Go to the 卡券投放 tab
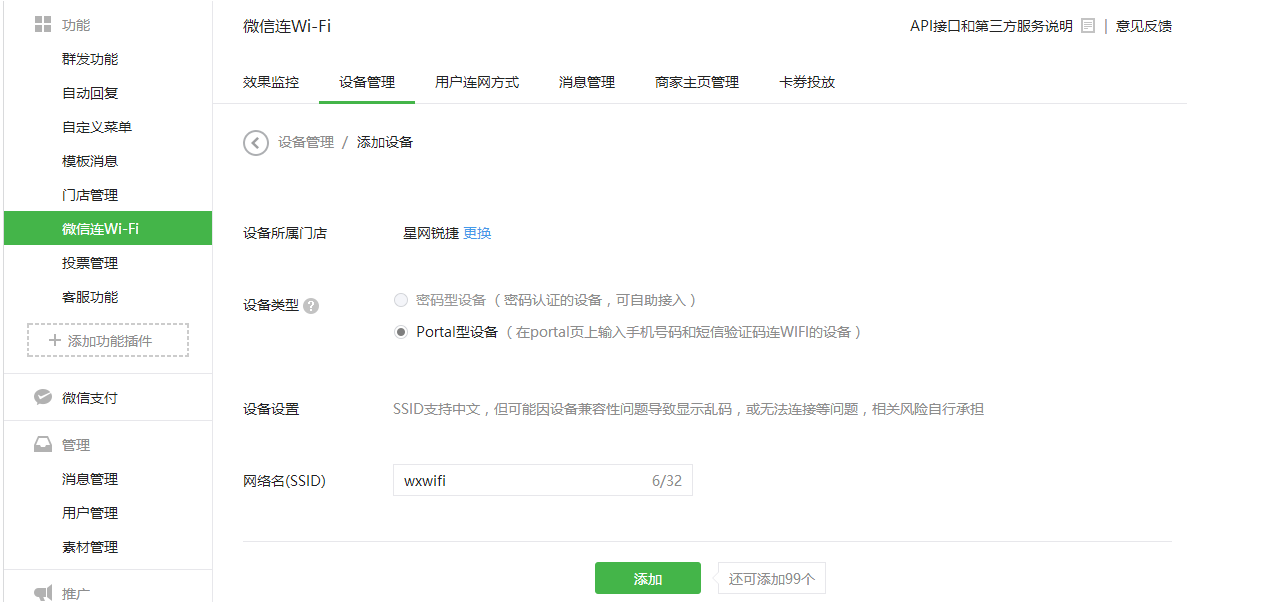 pos(807,82)
